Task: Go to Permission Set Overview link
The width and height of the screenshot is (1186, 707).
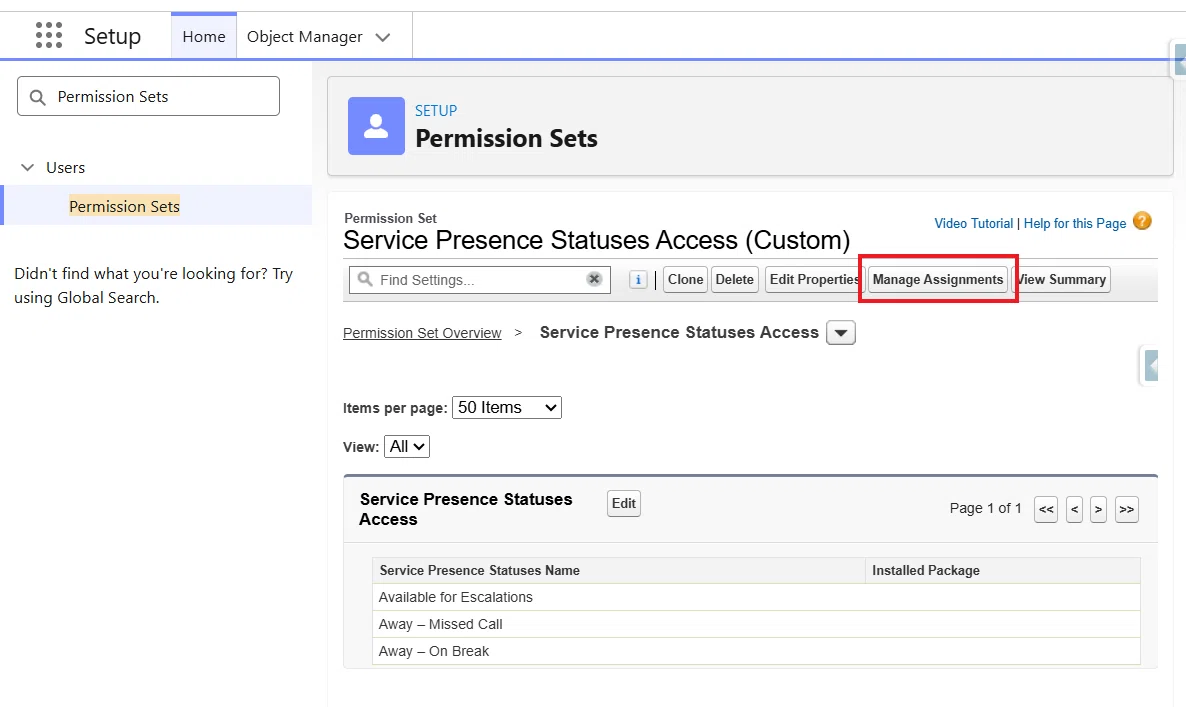Action: coord(422,333)
